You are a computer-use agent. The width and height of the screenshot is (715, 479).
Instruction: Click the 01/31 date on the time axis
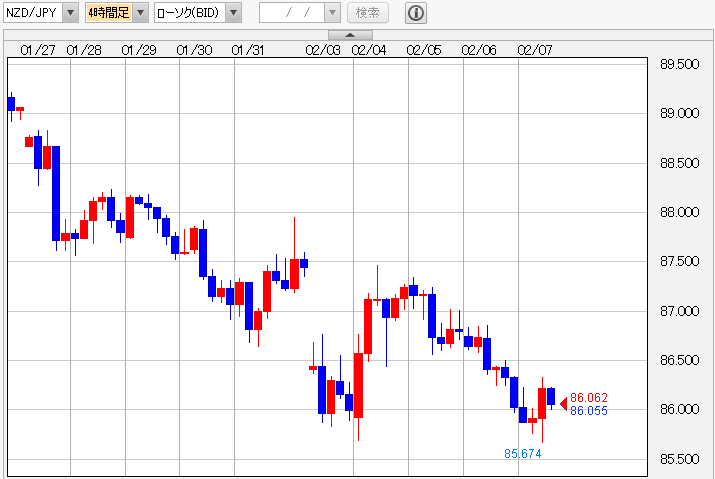(x=247, y=49)
